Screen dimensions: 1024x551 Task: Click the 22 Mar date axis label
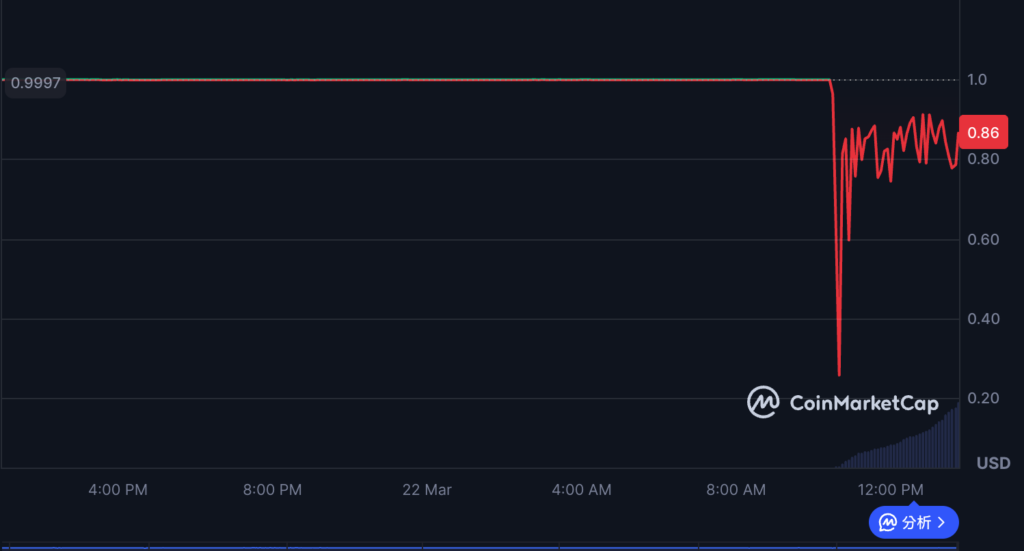coord(427,489)
